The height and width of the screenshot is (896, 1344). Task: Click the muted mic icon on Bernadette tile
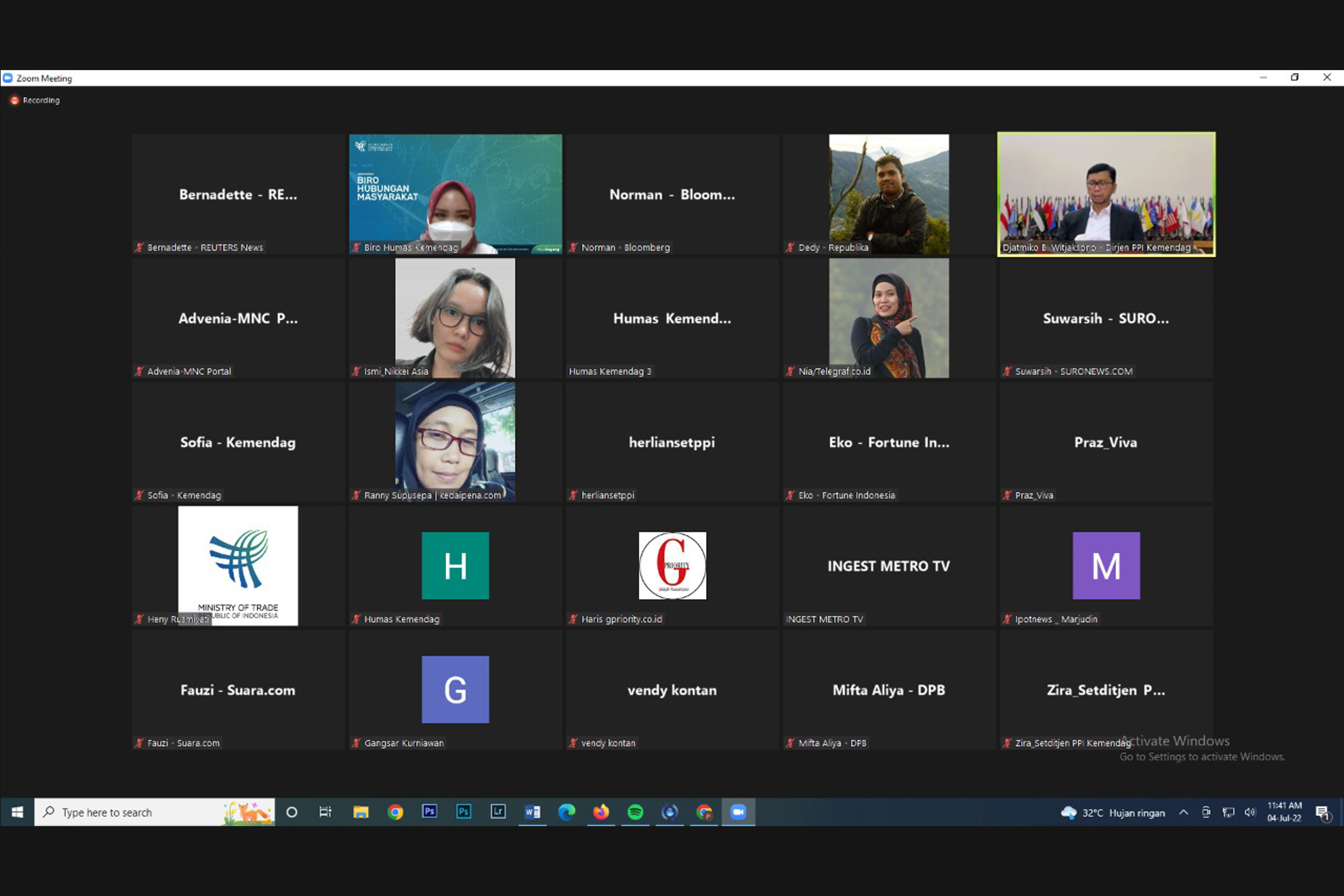pos(139,248)
